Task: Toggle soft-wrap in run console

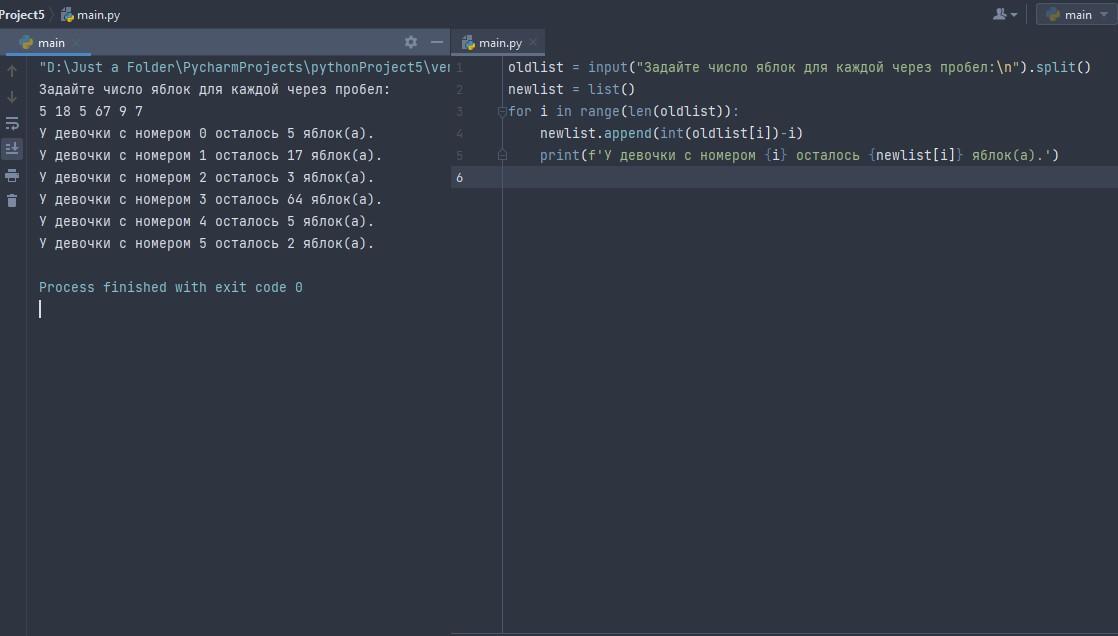Action: click(x=12, y=123)
